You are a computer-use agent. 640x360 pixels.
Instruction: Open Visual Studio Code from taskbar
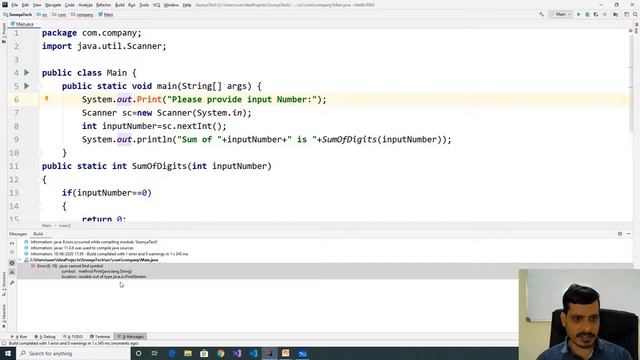click(x=253, y=353)
